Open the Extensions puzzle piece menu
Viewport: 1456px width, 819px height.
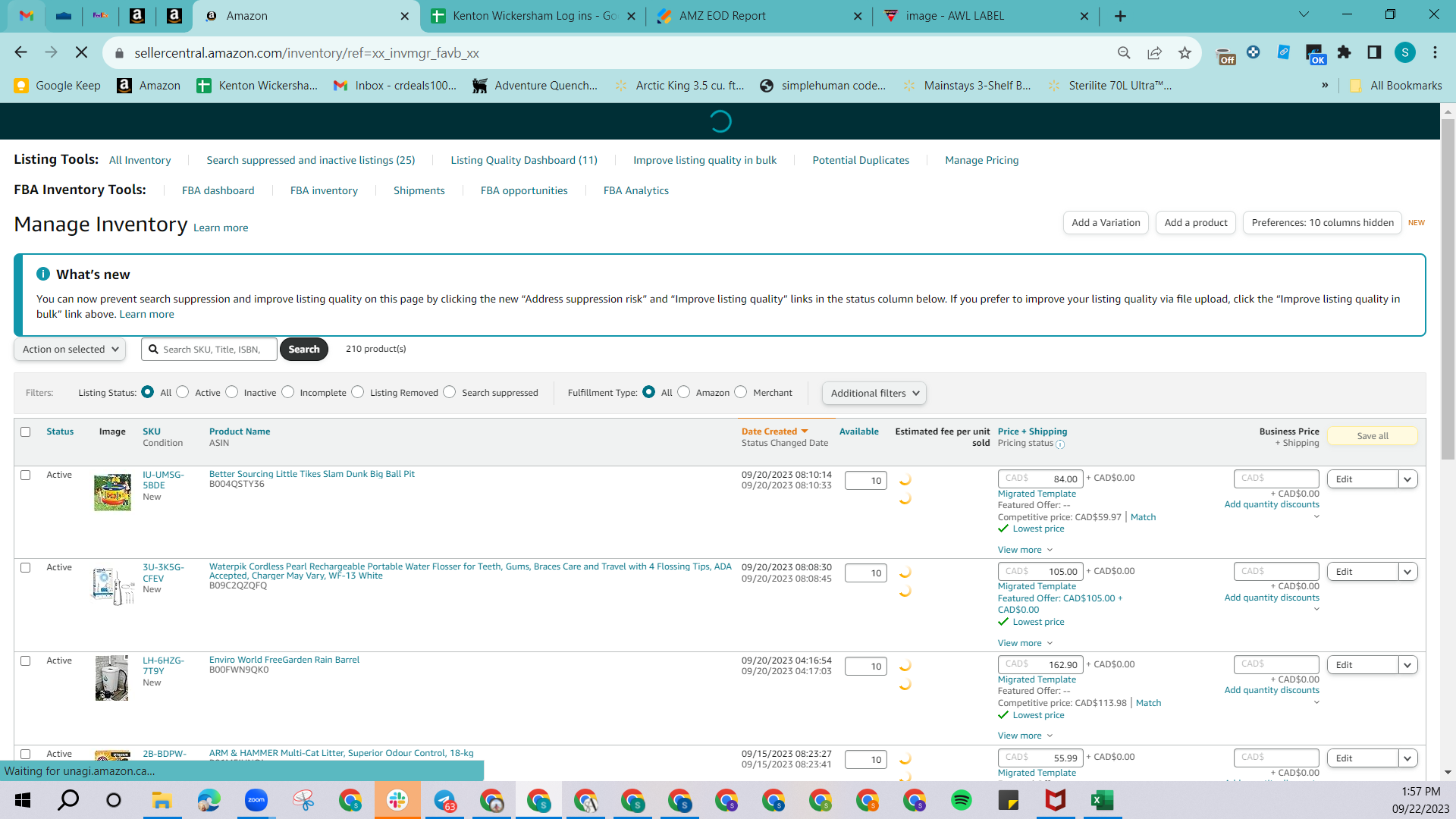1344,52
